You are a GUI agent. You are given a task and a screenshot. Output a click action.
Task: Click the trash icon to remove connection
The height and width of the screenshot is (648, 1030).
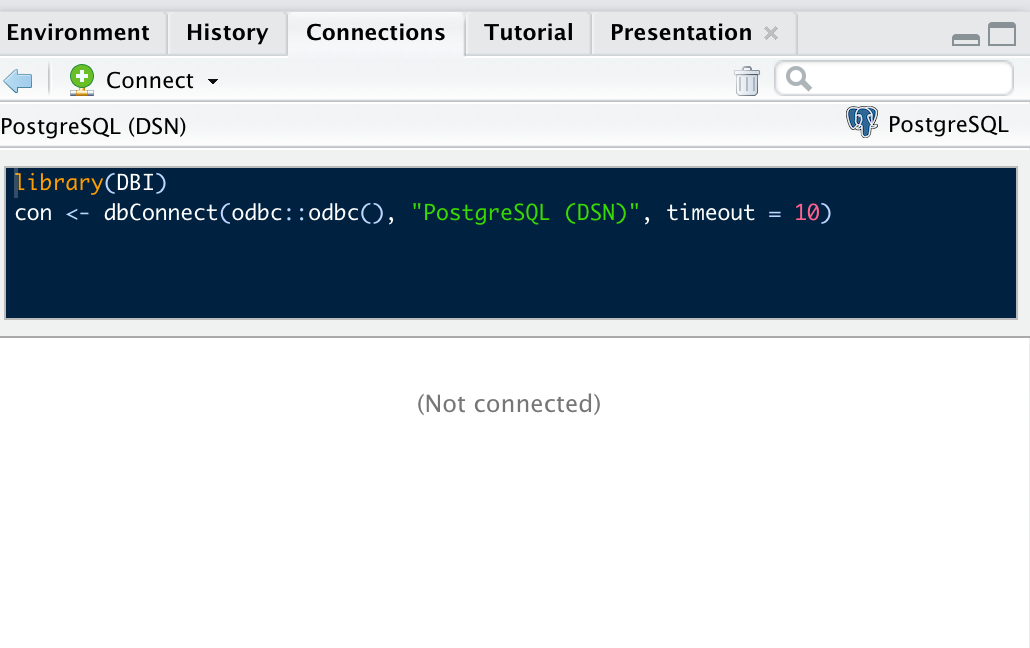coord(746,79)
